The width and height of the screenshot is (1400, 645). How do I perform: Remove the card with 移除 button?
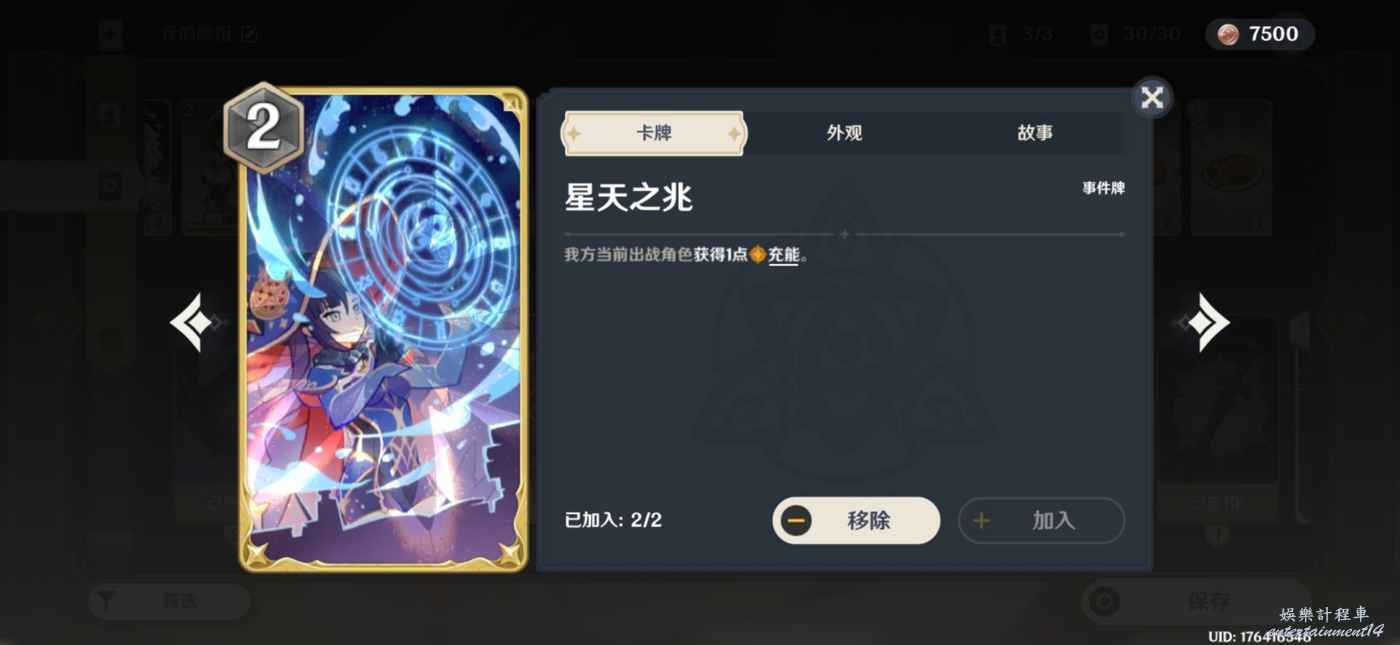click(x=856, y=521)
